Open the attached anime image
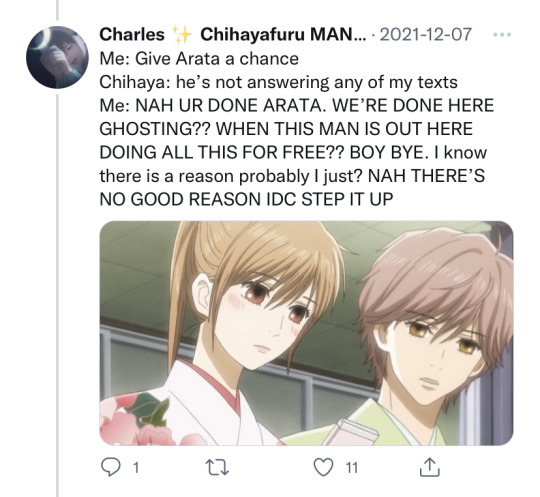The image size is (540, 497). point(307,333)
